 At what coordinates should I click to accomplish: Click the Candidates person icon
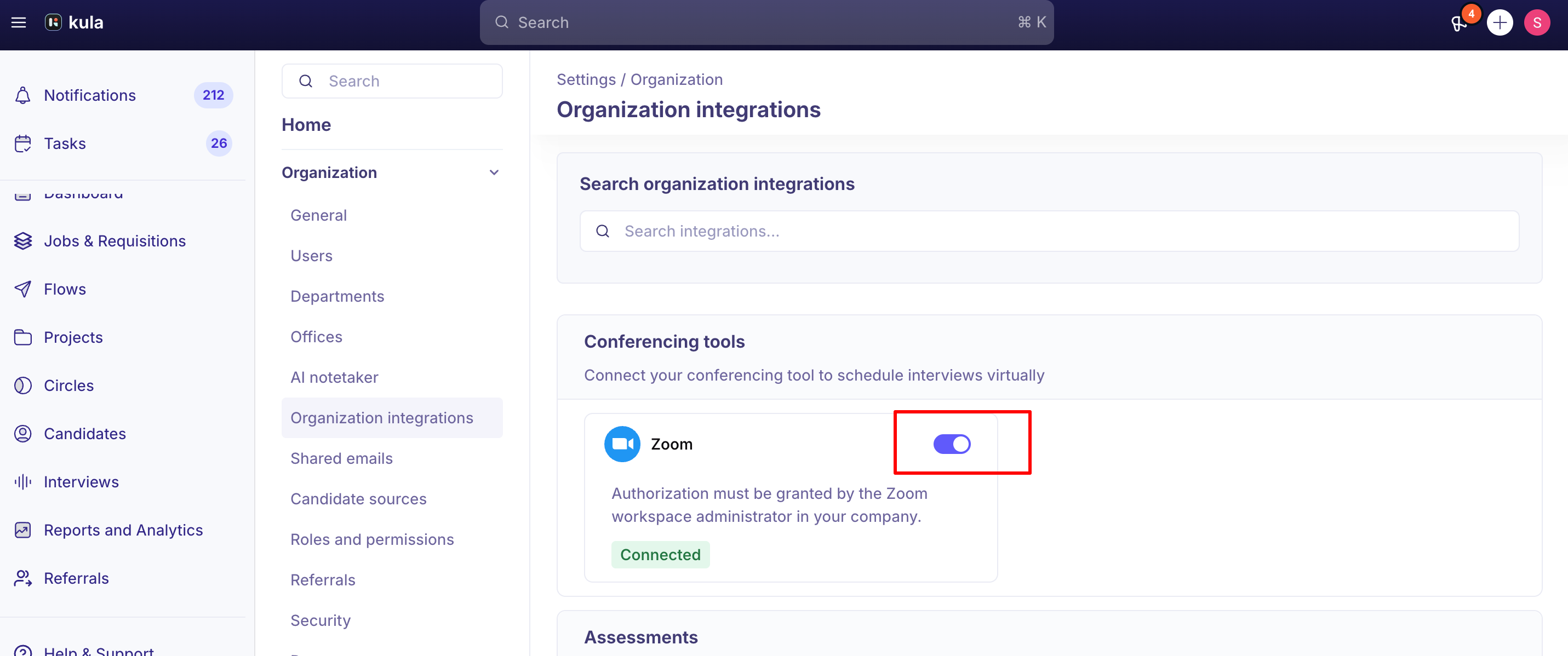22,433
